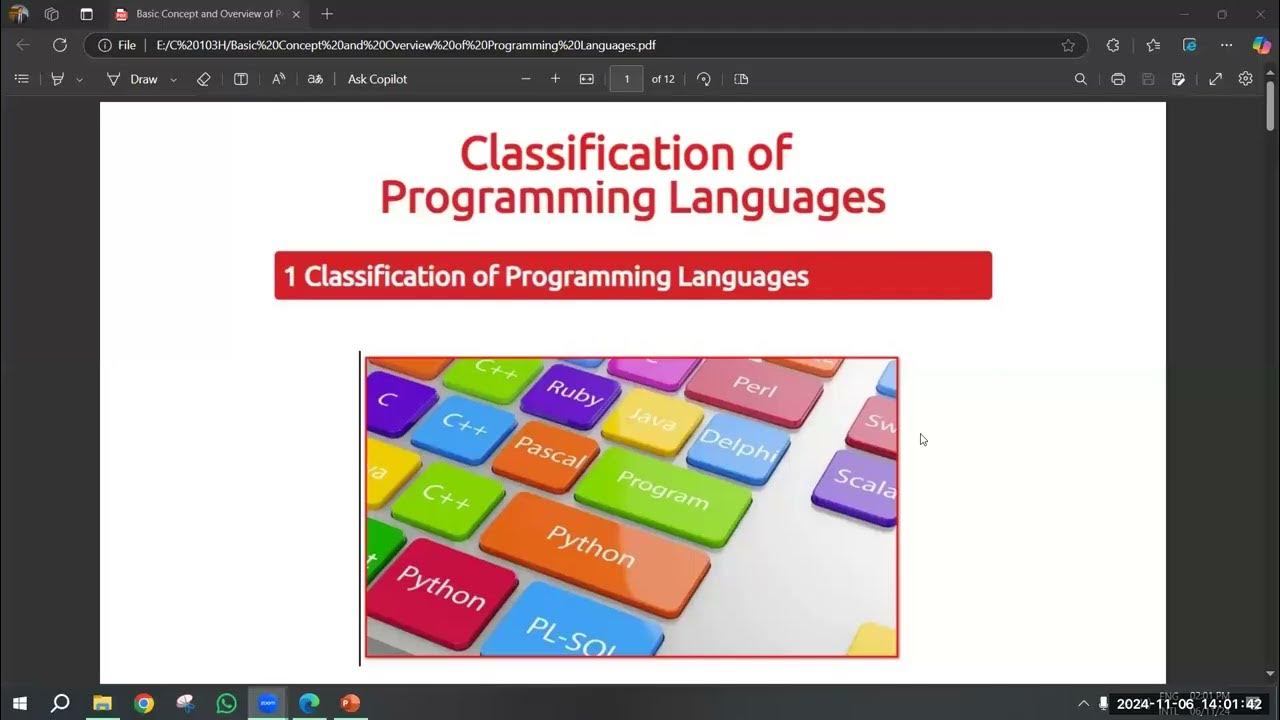
Task: Open WhatsApp from taskbar
Action: 226,703
